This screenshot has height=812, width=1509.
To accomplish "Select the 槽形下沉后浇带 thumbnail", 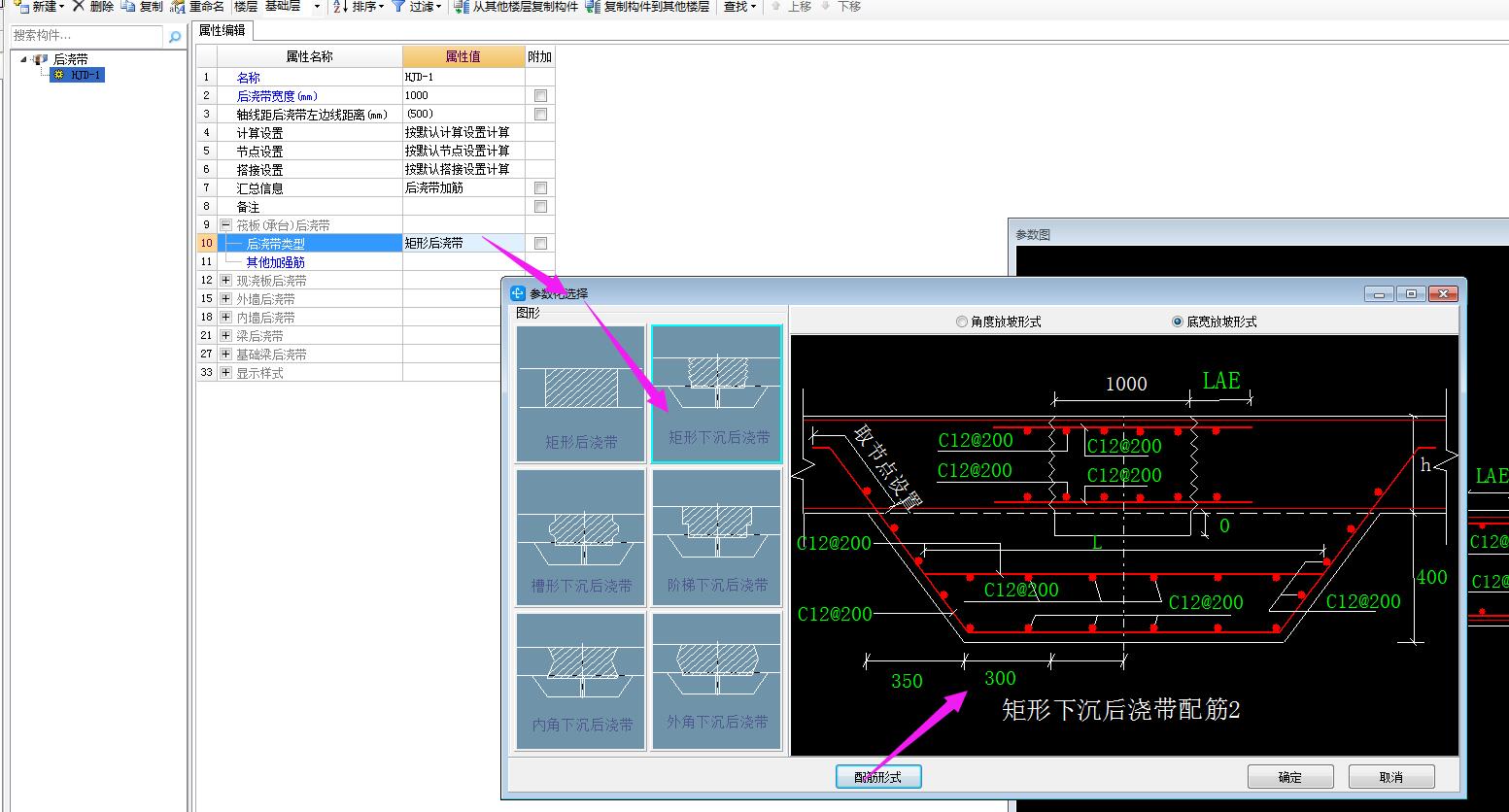I will coord(581,537).
